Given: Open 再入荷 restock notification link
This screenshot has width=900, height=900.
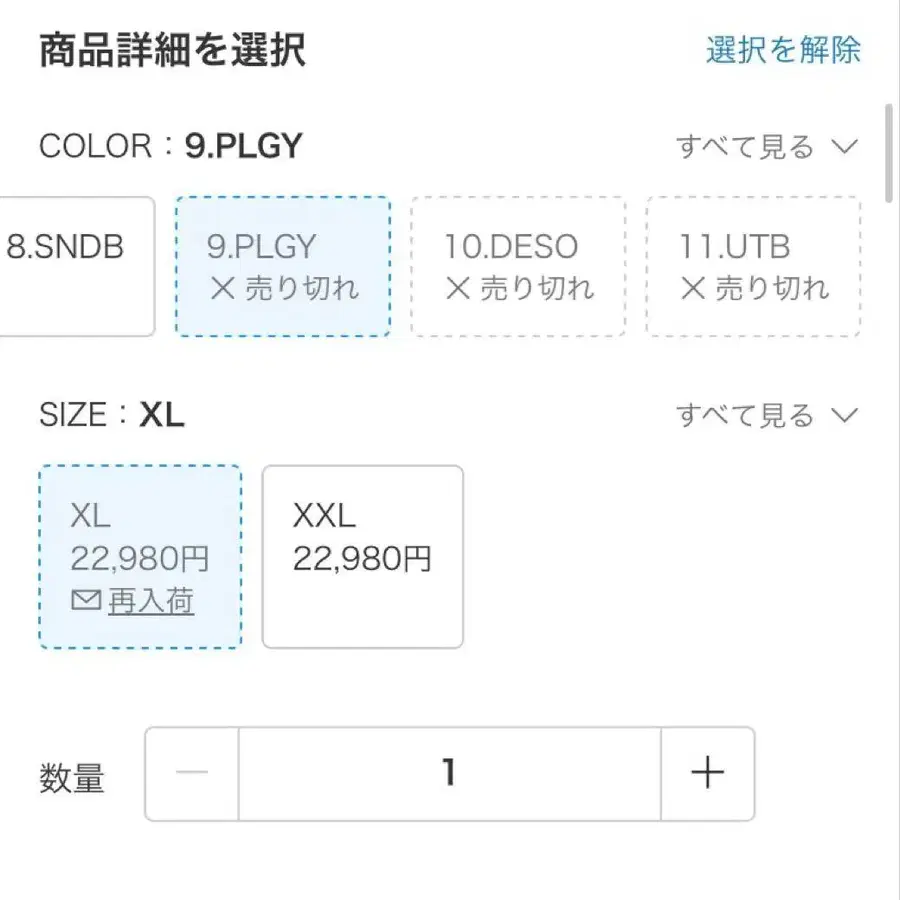Looking at the screenshot, I should click(x=150, y=601).
